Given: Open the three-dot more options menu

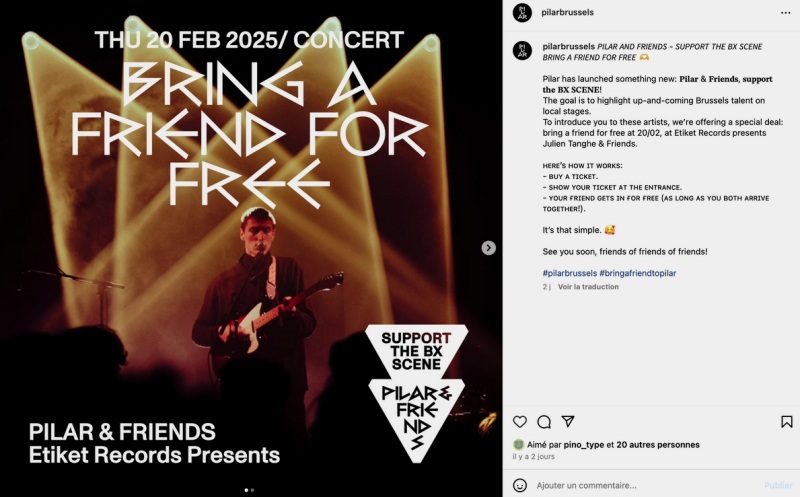Looking at the screenshot, I should (x=784, y=12).
